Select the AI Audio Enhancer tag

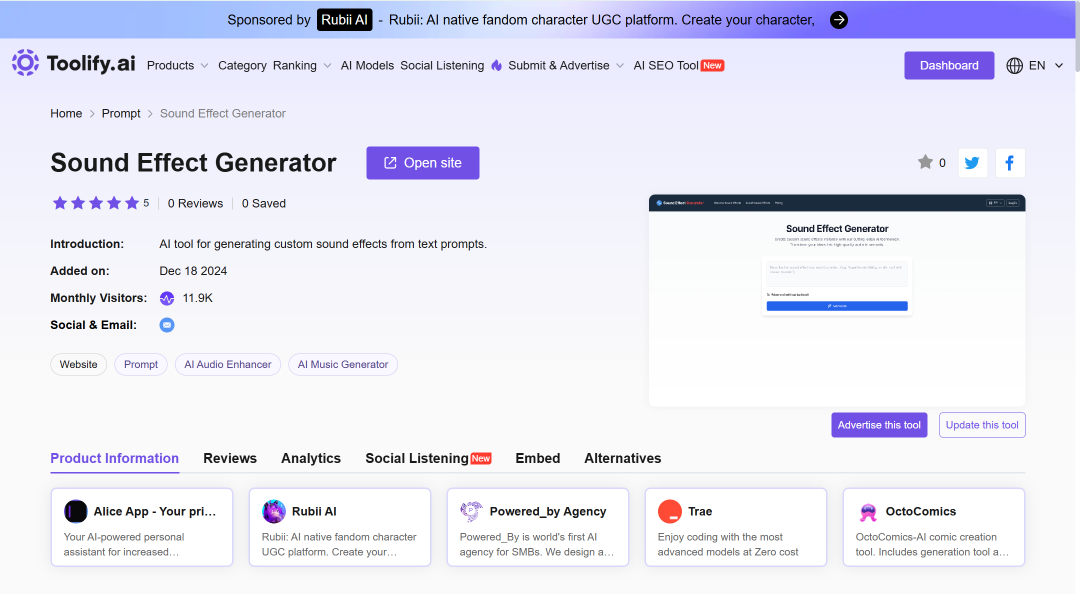(x=228, y=365)
